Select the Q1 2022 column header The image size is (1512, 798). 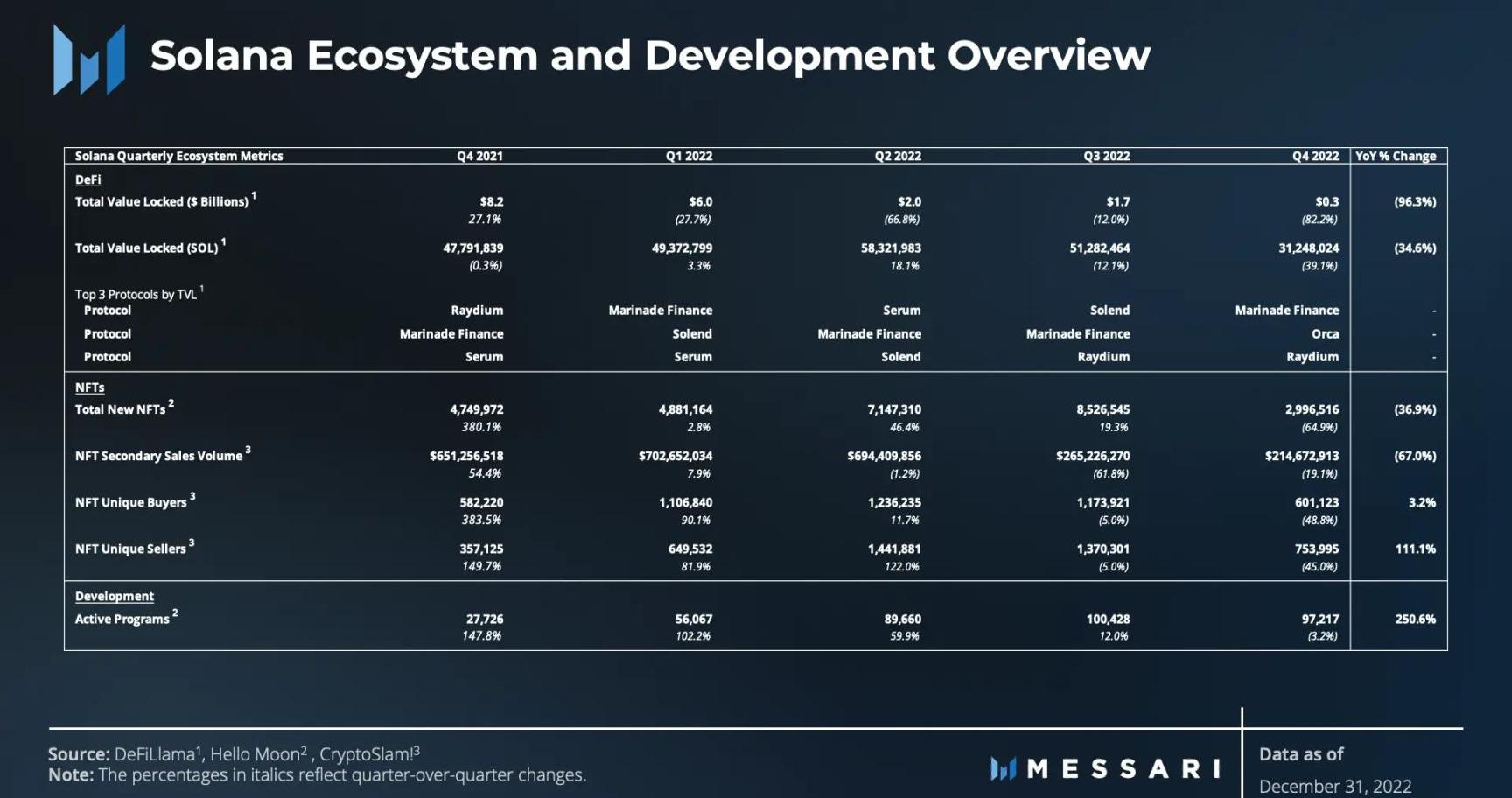point(689,156)
